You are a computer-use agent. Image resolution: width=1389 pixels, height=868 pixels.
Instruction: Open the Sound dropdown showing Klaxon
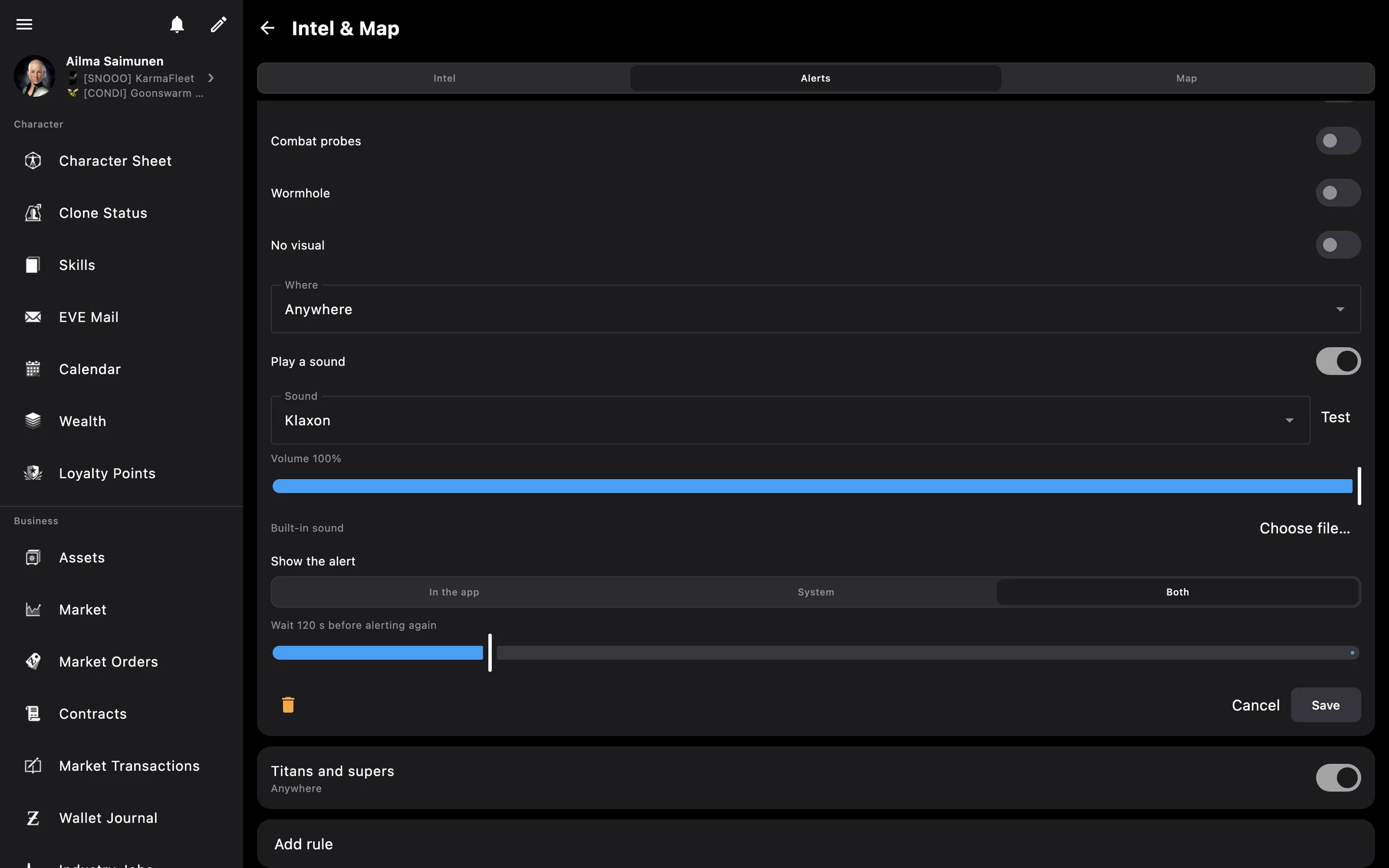[790, 420]
